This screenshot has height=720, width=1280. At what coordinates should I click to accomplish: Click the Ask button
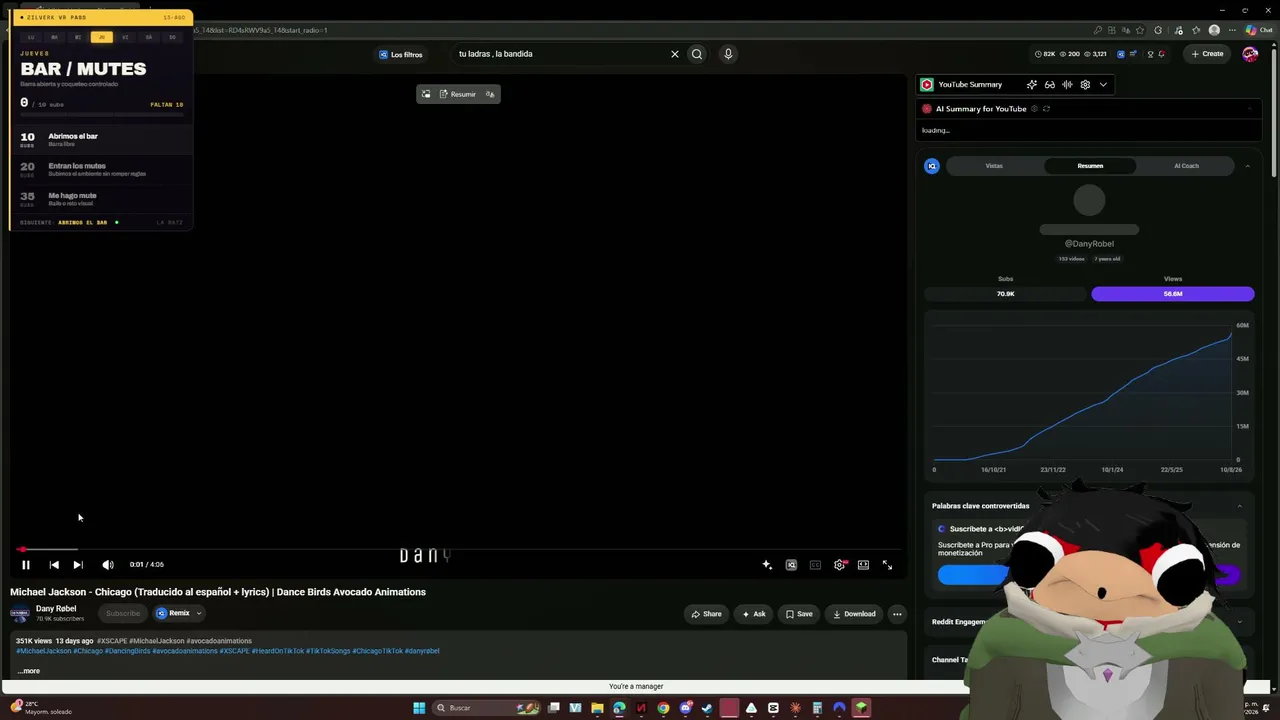point(754,614)
